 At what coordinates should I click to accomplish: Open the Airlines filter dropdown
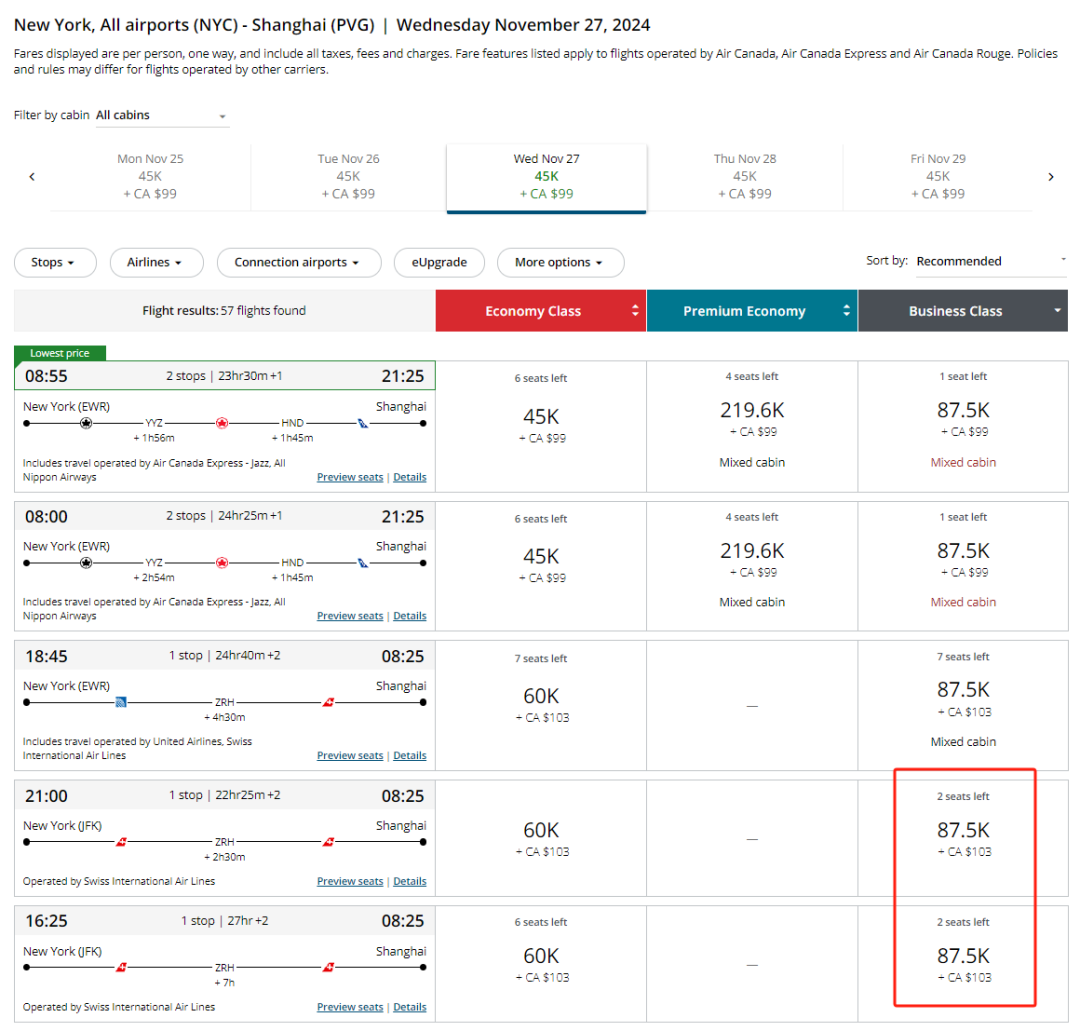tap(154, 263)
